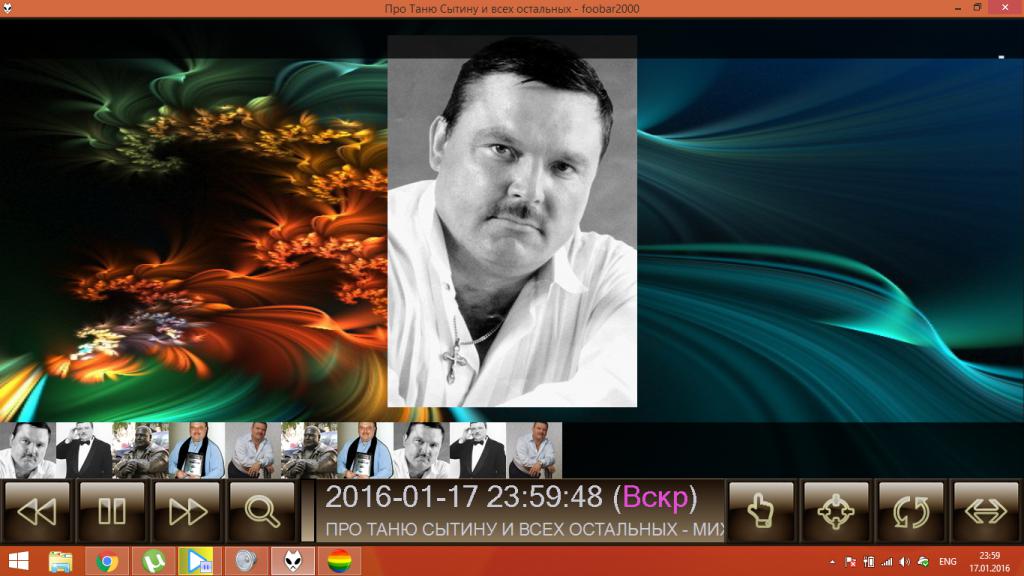1024x576 pixels.
Task: Click the foobar2000 alien-head taskbar icon
Action: coord(293,561)
